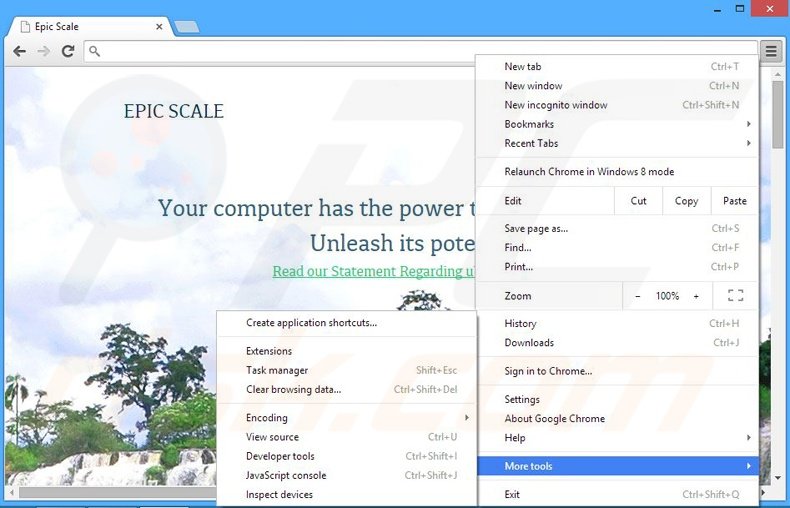The width and height of the screenshot is (790, 508).
Task: Expand the Recent Tabs submenu arrow
Action: click(x=749, y=143)
